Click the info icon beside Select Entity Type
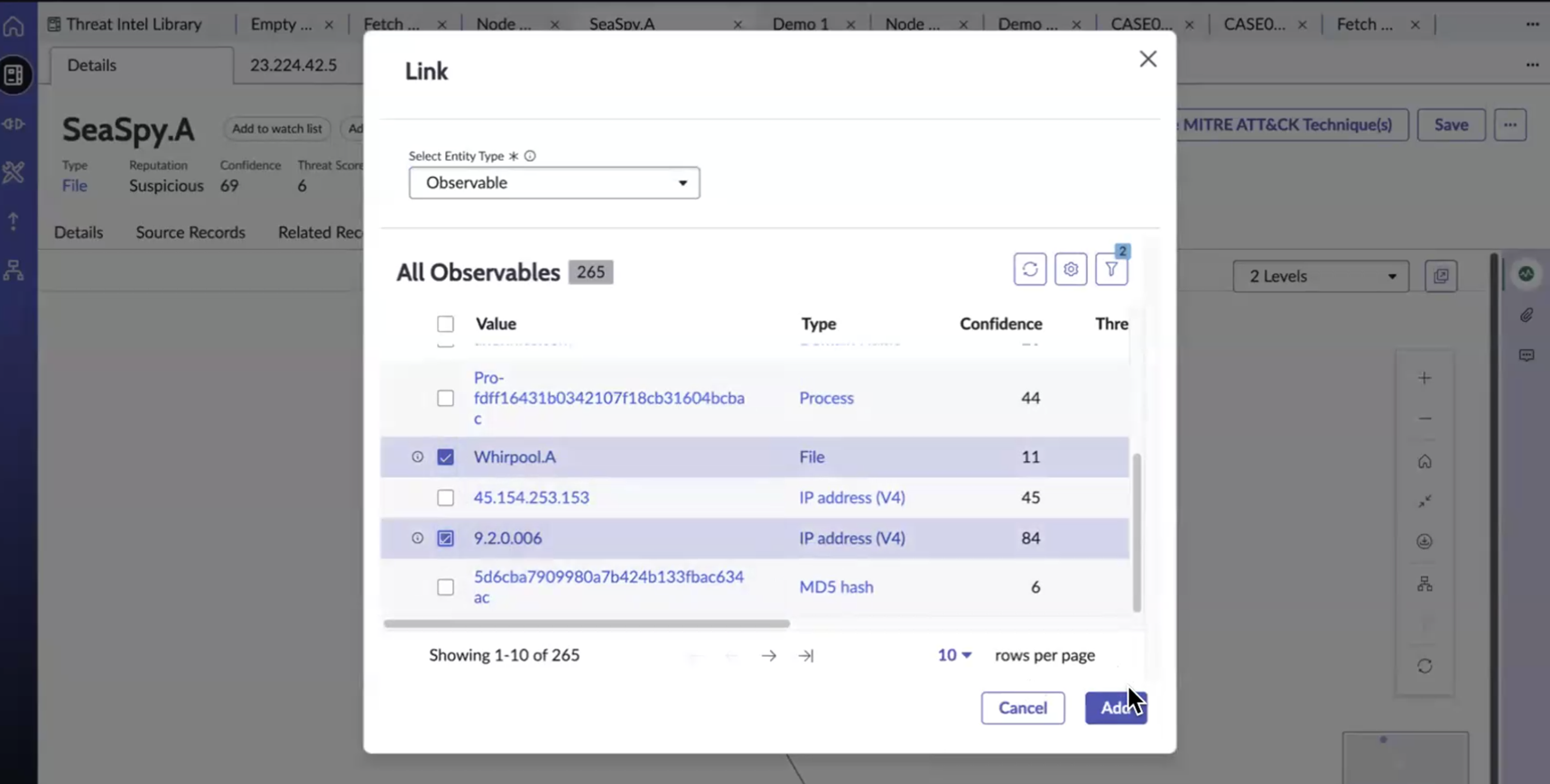 (x=530, y=156)
